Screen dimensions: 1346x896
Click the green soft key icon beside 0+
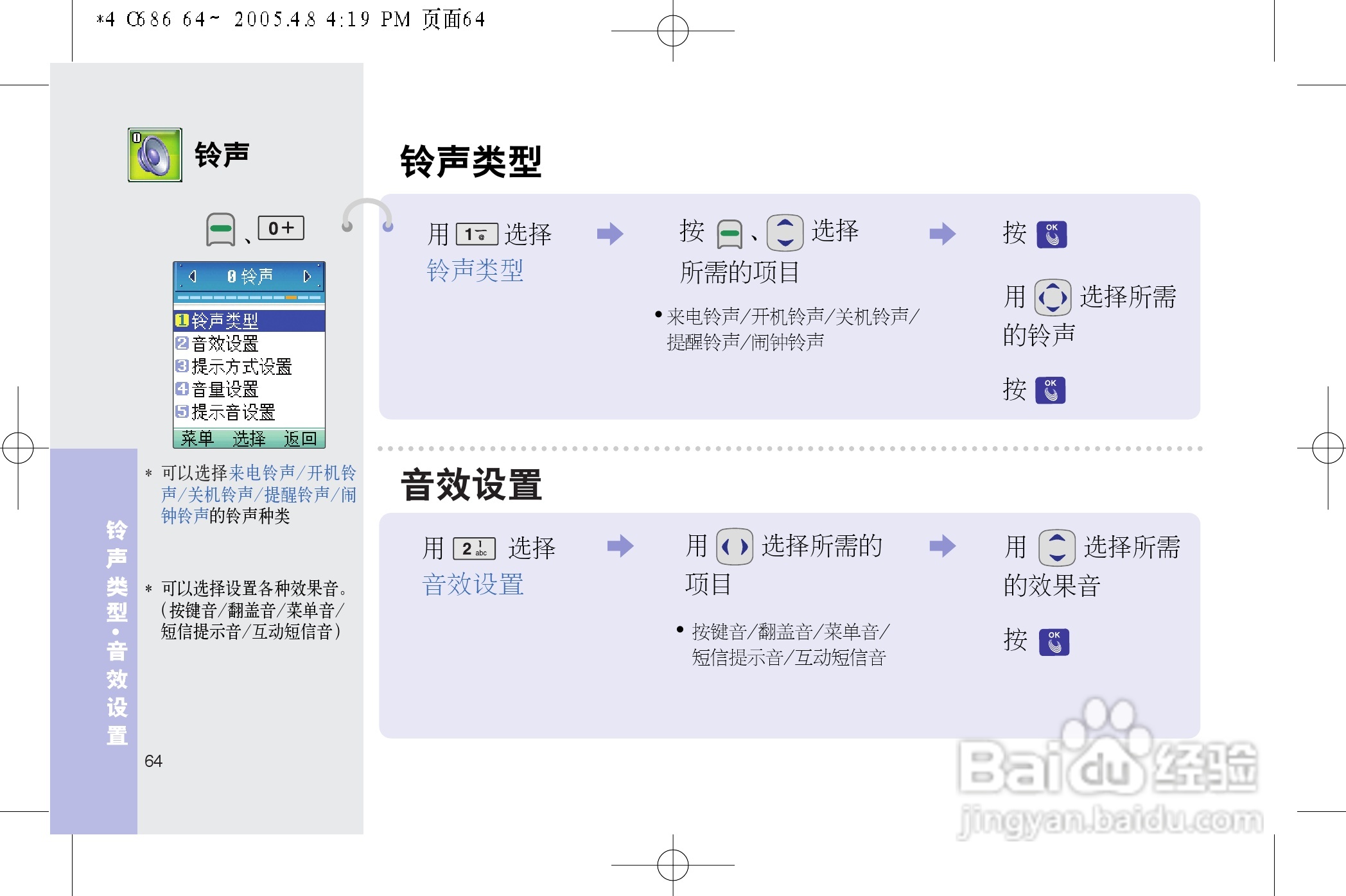pyautogui.click(x=220, y=230)
